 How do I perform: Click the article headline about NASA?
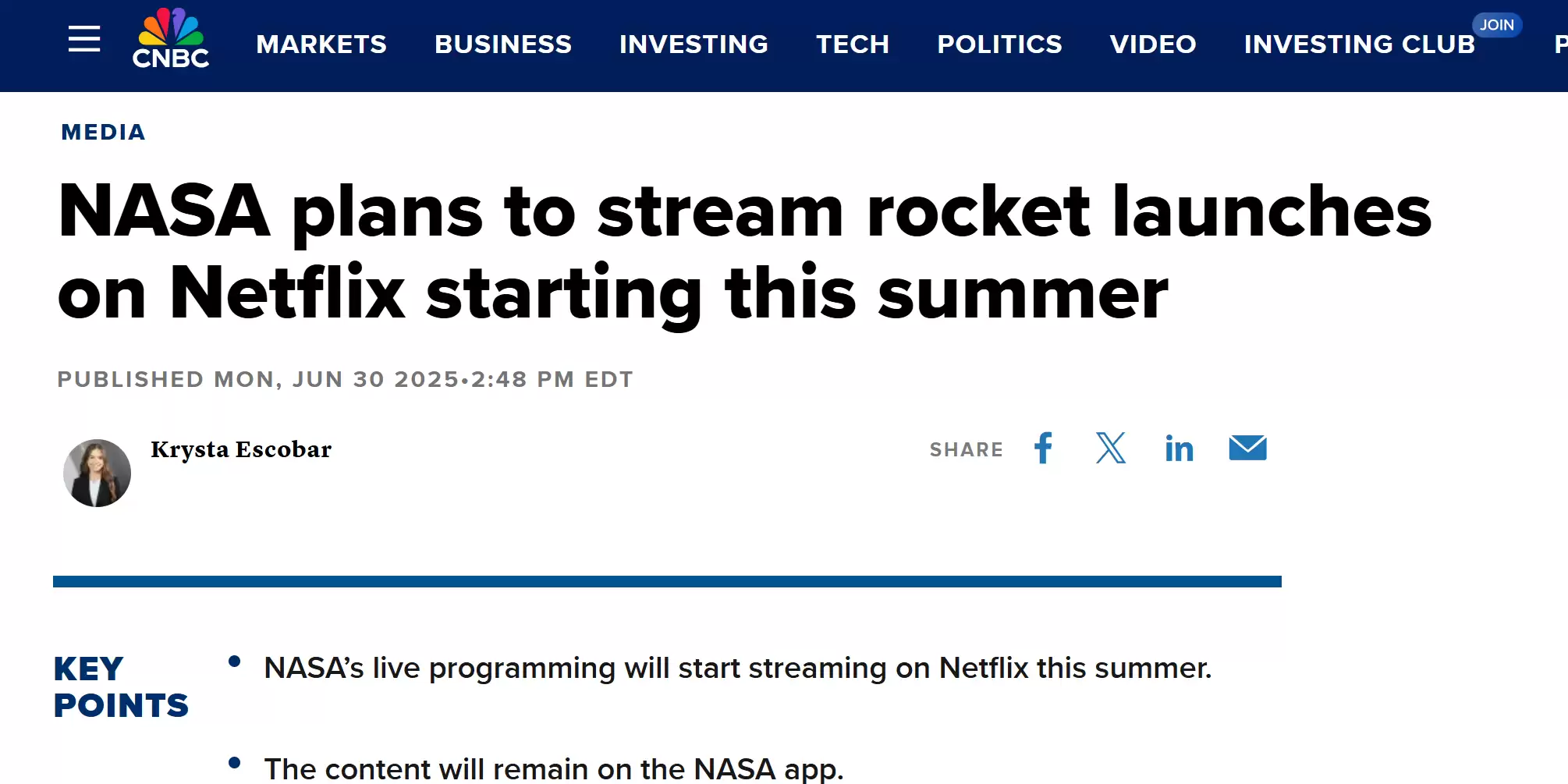coord(745,251)
